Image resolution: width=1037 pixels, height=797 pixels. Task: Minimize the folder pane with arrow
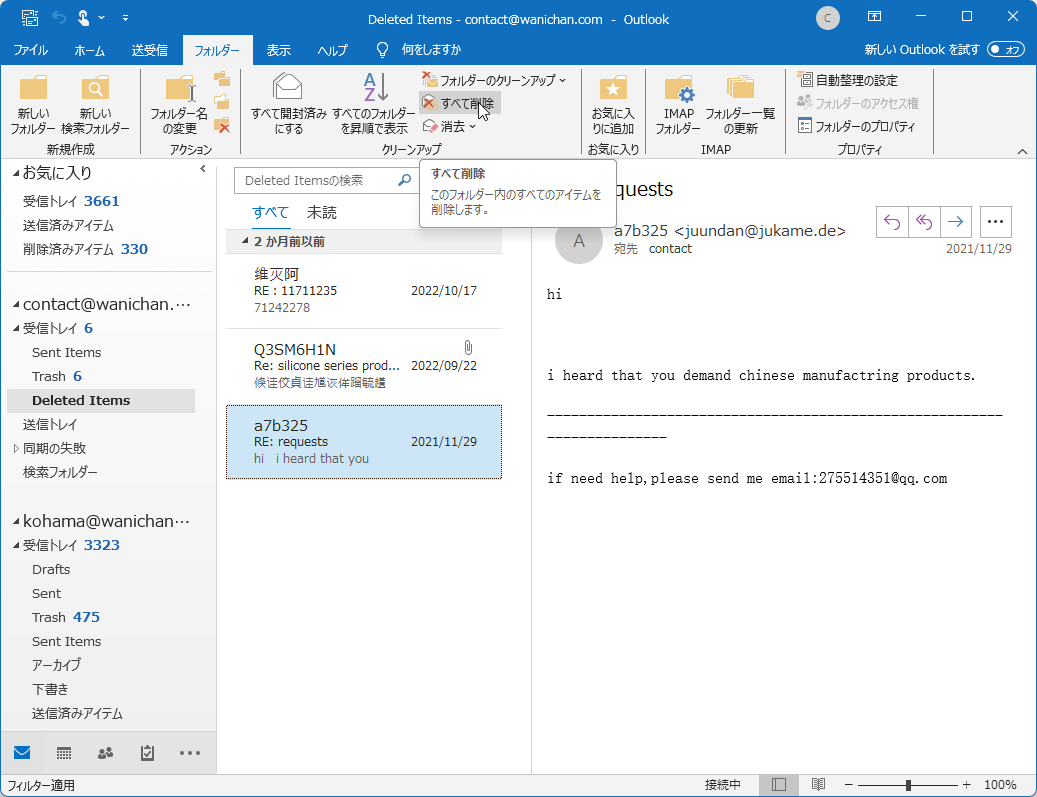tap(203, 169)
